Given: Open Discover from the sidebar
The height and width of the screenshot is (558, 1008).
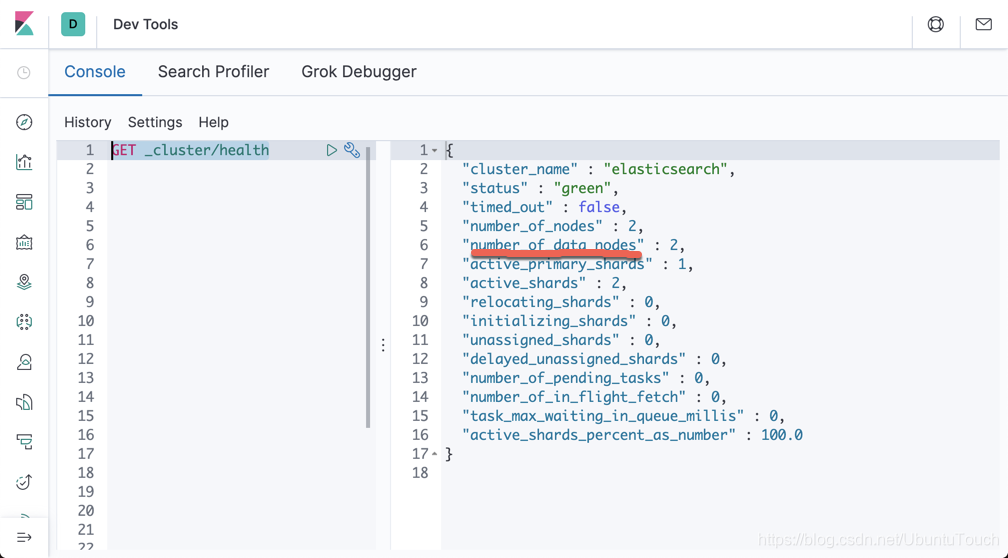Looking at the screenshot, I should 24,122.
